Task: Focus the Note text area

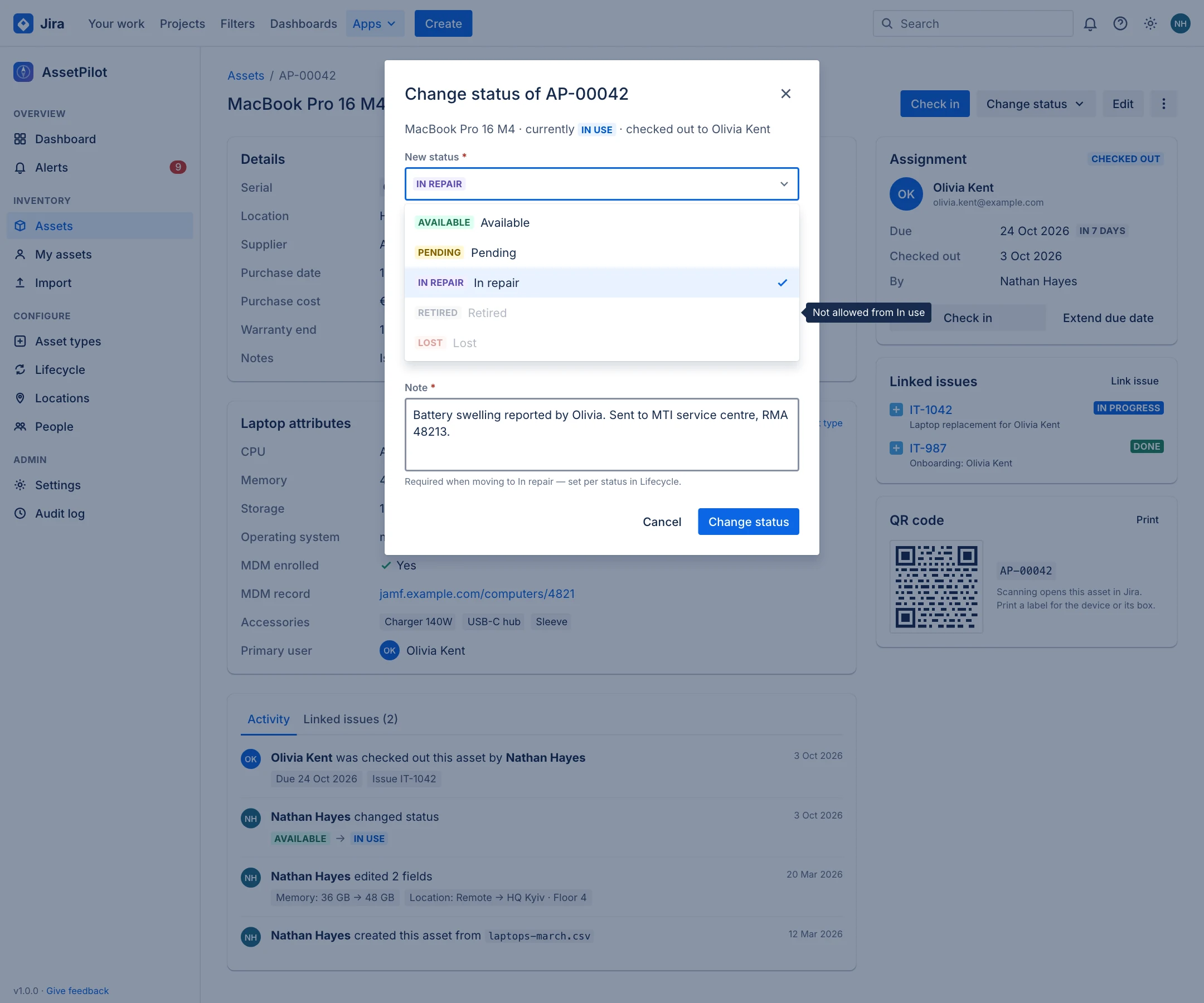Action: 601,435
